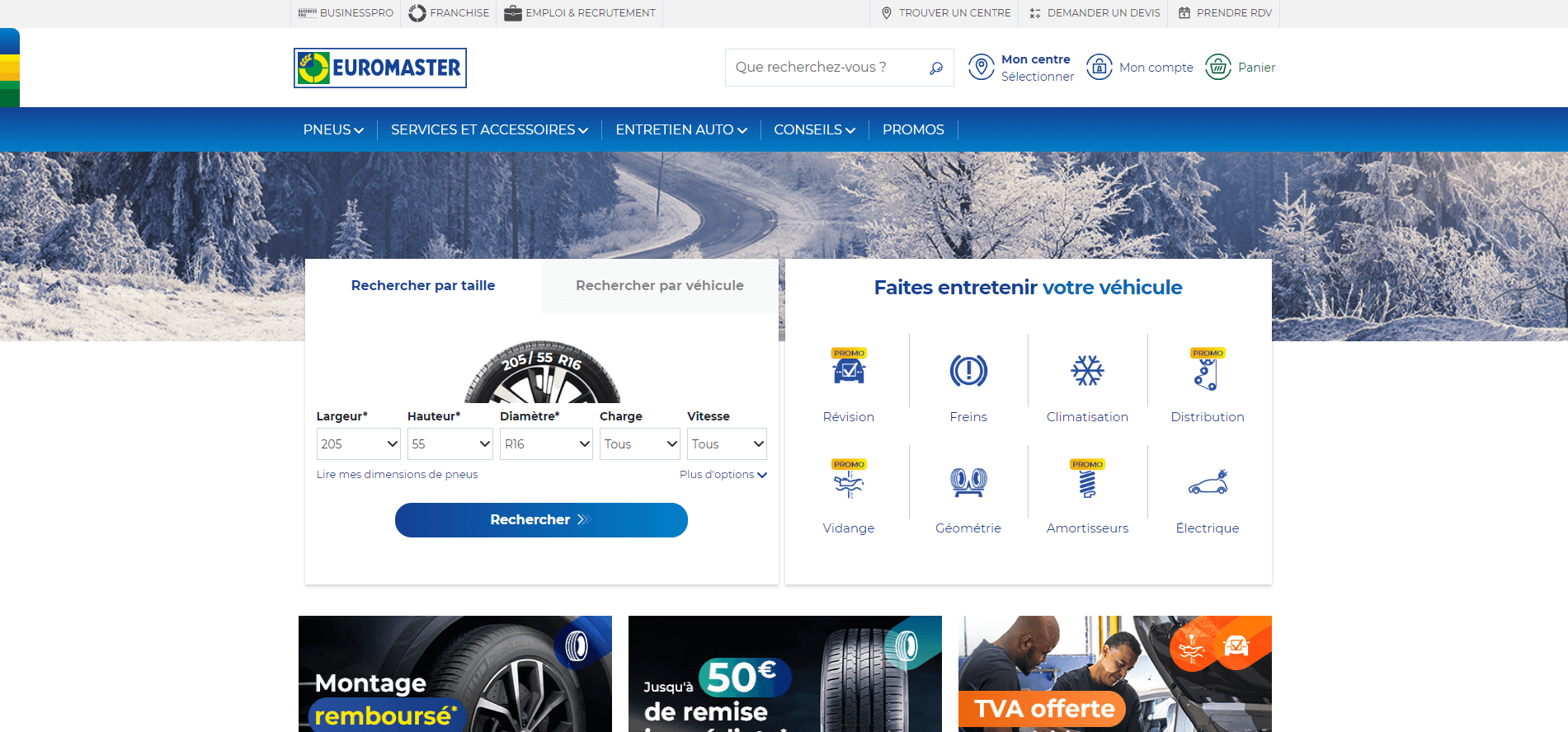Viewport: 1568px width, 732px height.
Task: Select the Électrique car icon
Action: click(x=1208, y=482)
